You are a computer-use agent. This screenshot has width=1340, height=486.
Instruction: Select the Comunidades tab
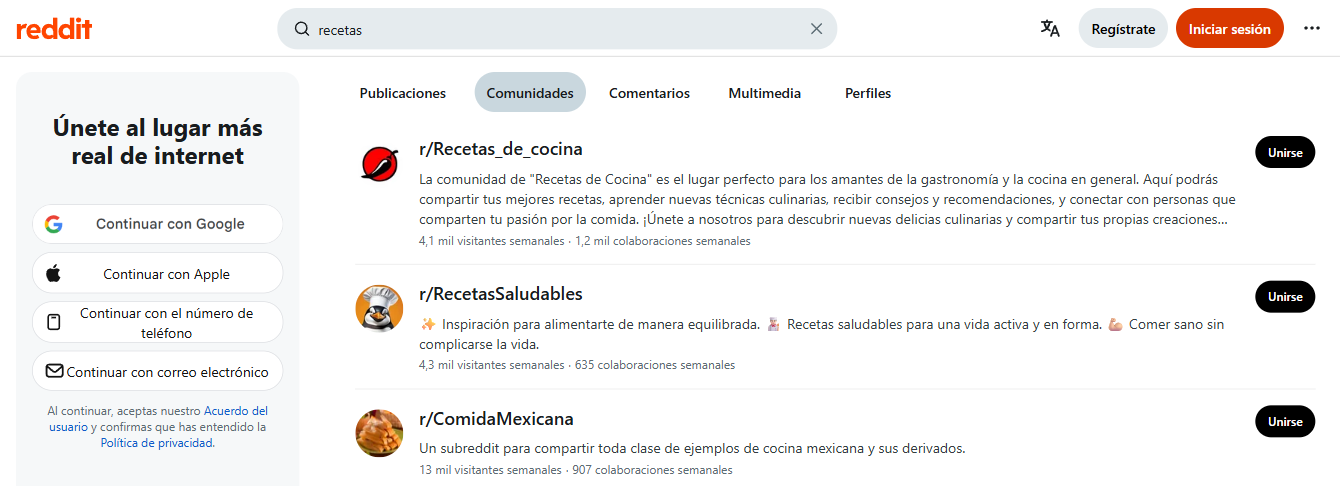[x=530, y=93]
